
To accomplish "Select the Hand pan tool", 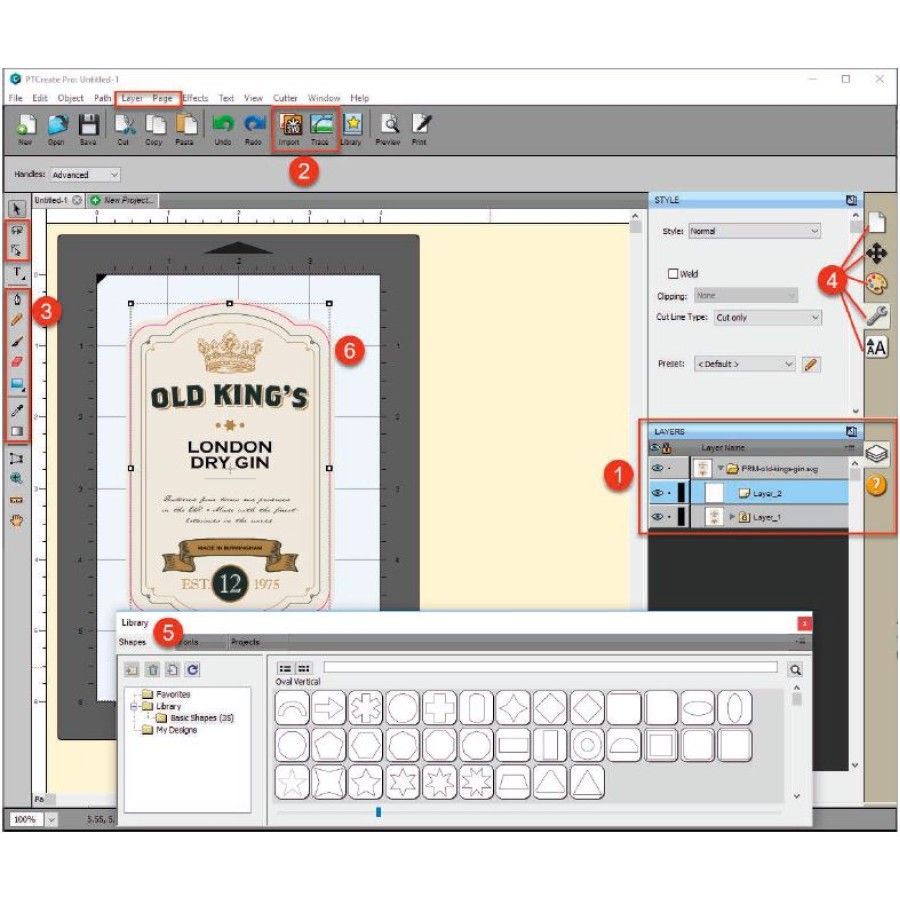I will pyautogui.click(x=18, y=520).
